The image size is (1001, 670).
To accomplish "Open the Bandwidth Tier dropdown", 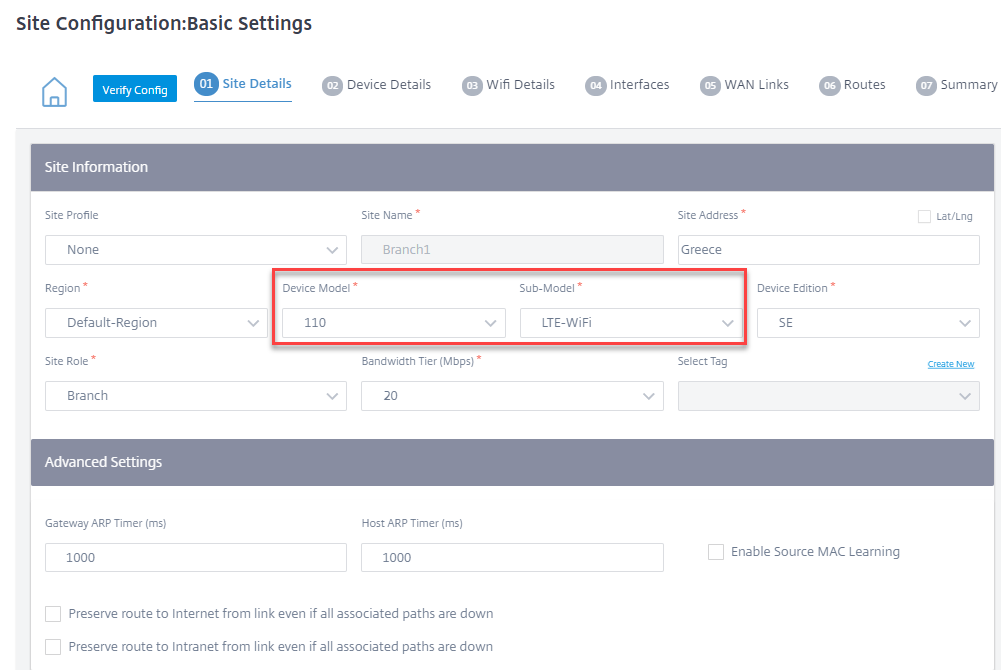I will pyautogui.click(x=513, y=396).
